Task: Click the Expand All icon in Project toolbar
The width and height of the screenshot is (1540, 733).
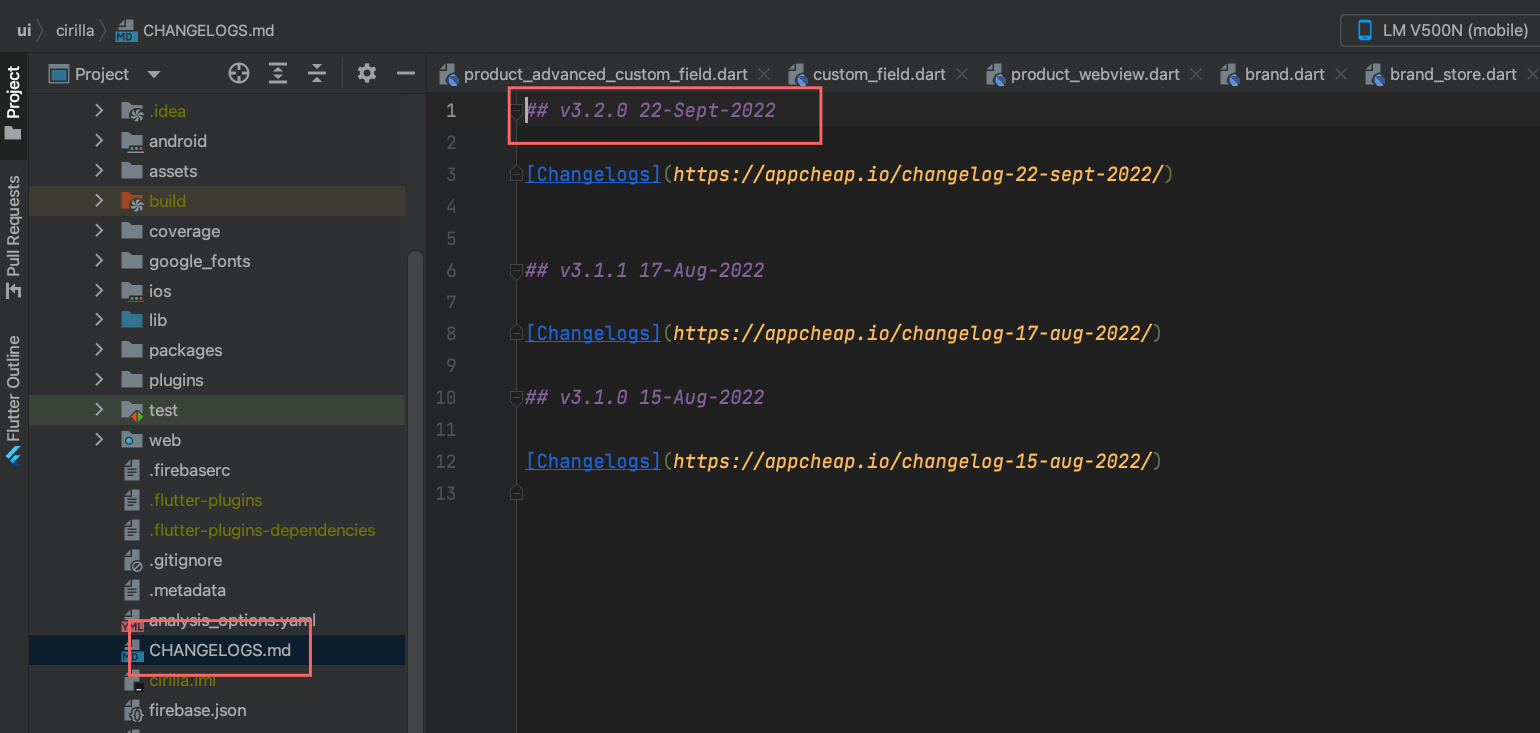Action: [x=277, y=73]
